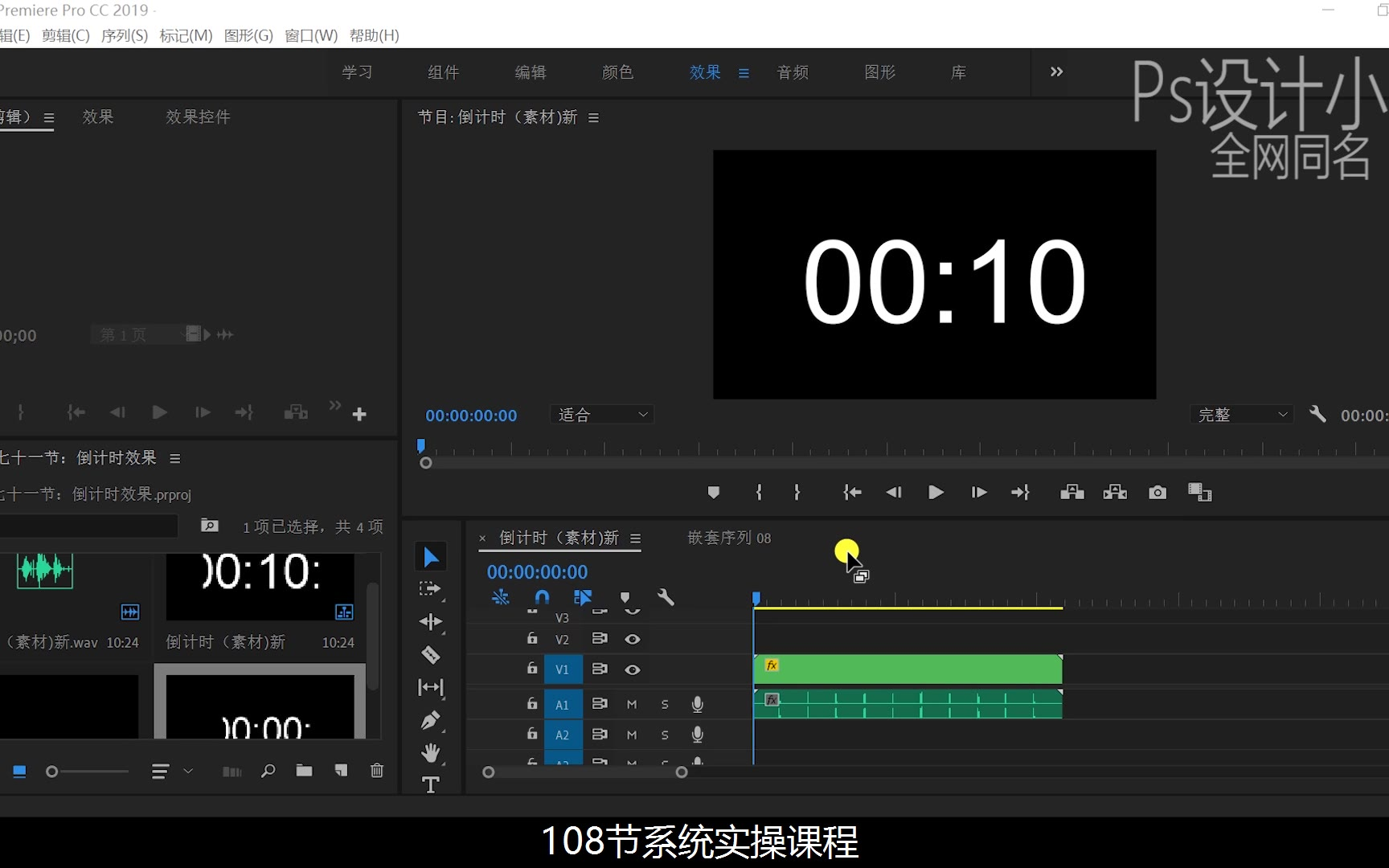Open the 嵌套序列 08 timeline tab
The image size is (1389, 868).
point(729,538)
